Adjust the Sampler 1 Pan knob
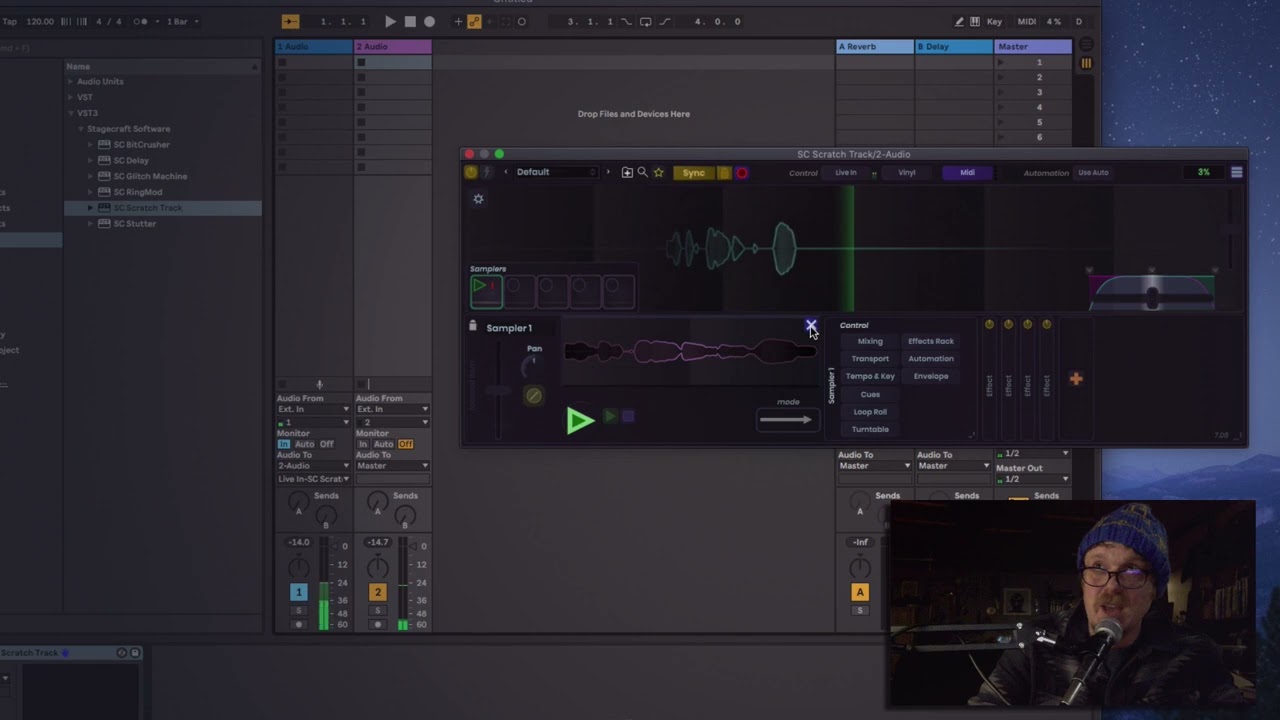1280x720 pixels. 532,367
